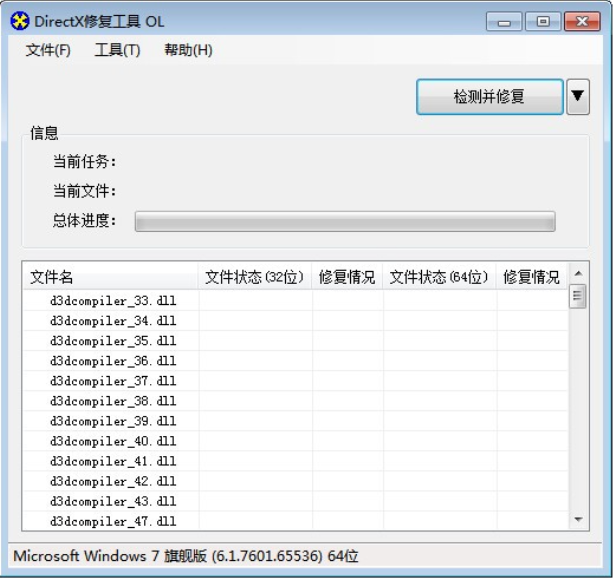Viewport: 615px width, 581px height.
Task: Close the DirectX repair tool window
Action: coord(581,21)
